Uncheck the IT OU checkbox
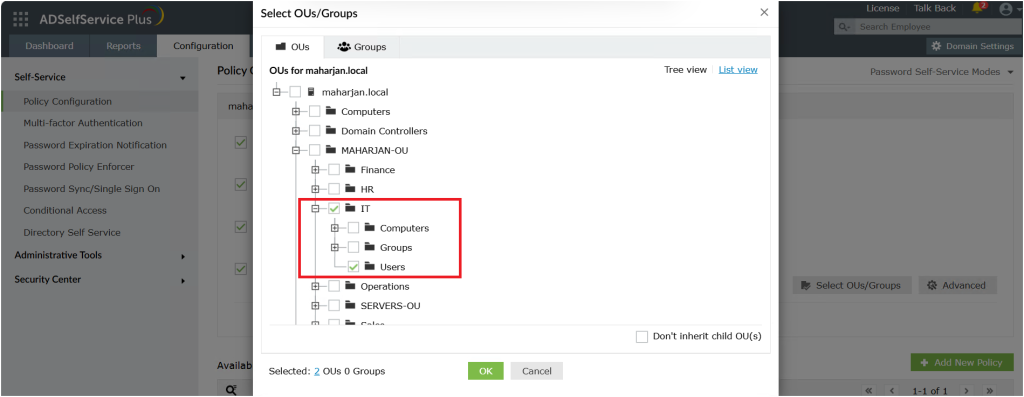 [x=334, y=208]
